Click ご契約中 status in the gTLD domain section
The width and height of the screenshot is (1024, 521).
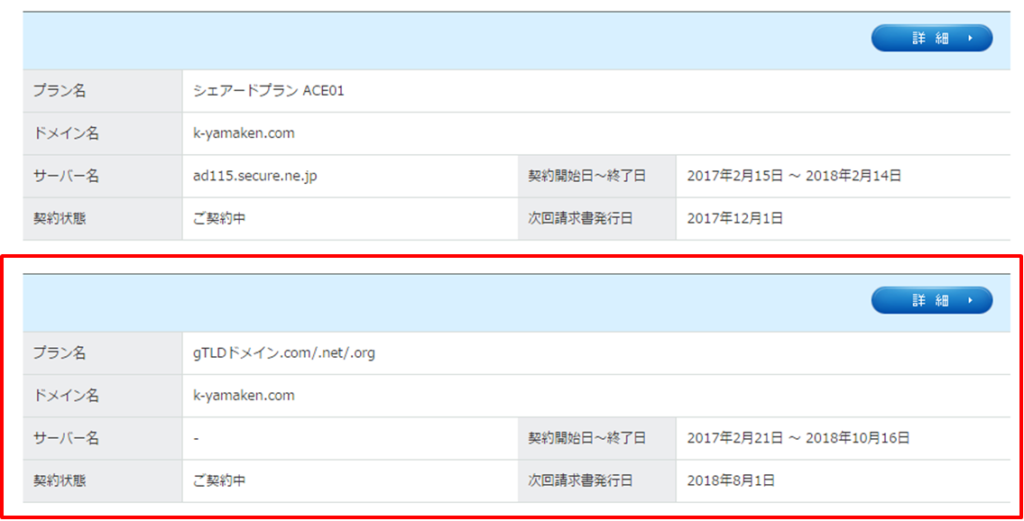(219, 480)
